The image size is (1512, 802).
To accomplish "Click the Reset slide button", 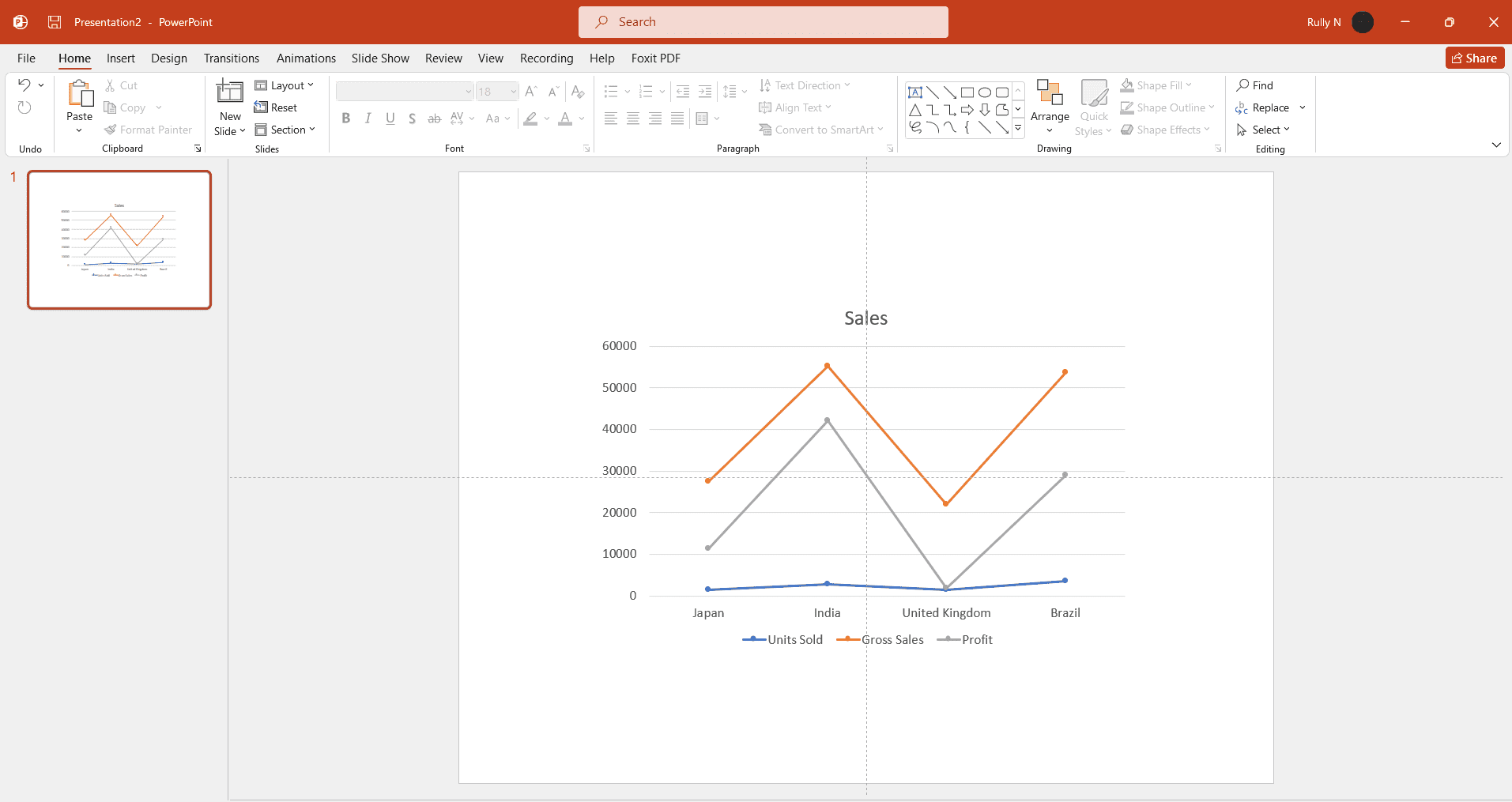I will [276, 107].
